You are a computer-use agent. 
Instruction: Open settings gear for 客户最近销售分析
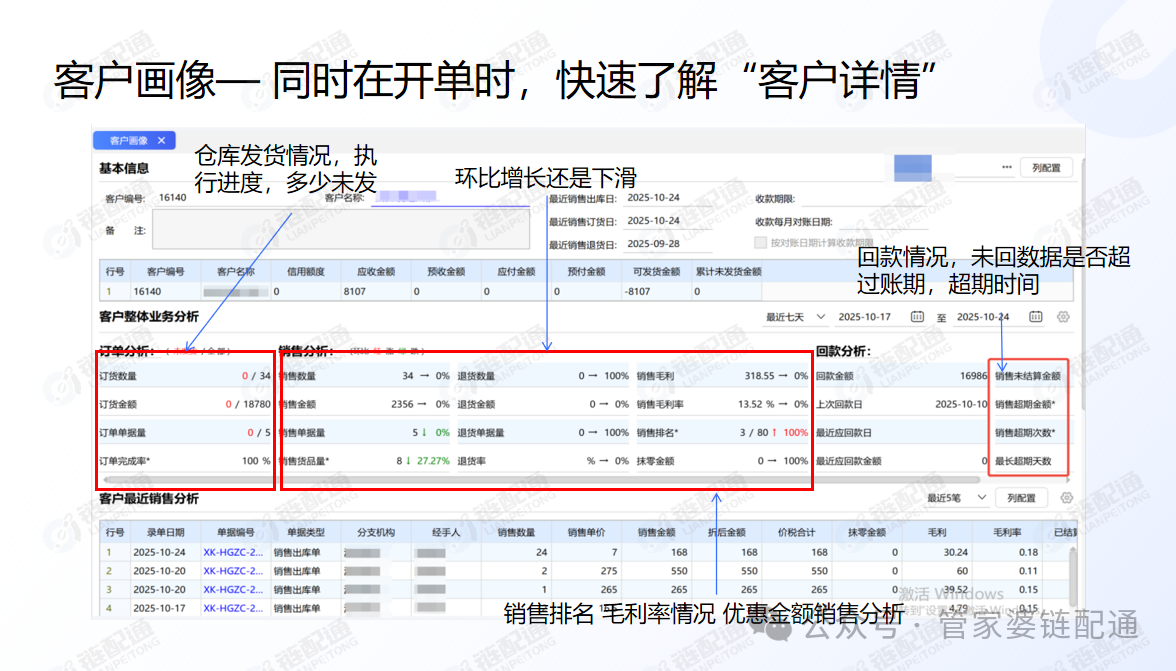coord(1066,498)
